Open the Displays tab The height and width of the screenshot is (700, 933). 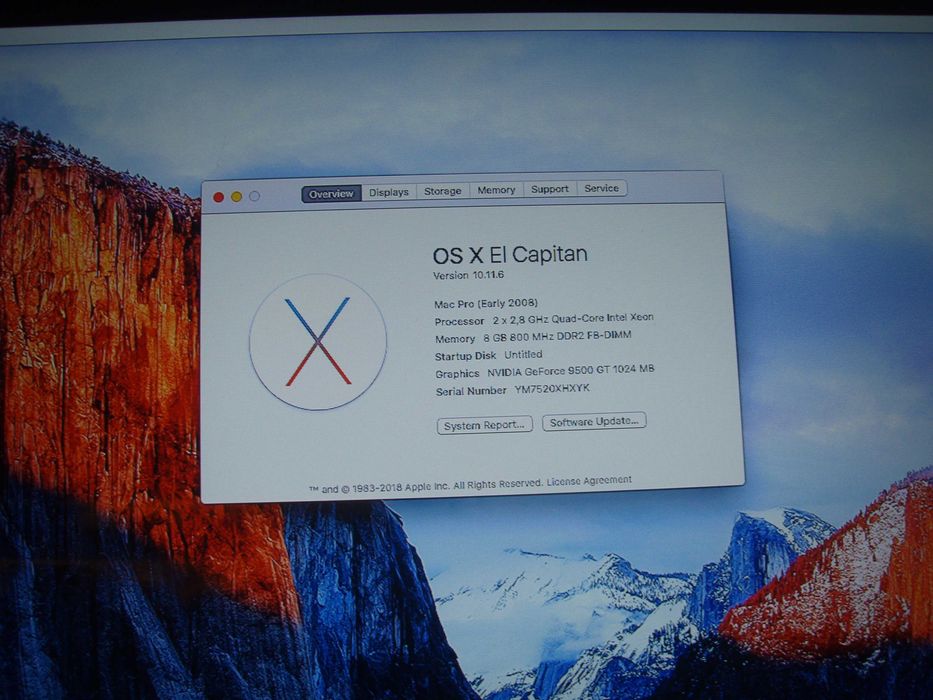point(389,192)
